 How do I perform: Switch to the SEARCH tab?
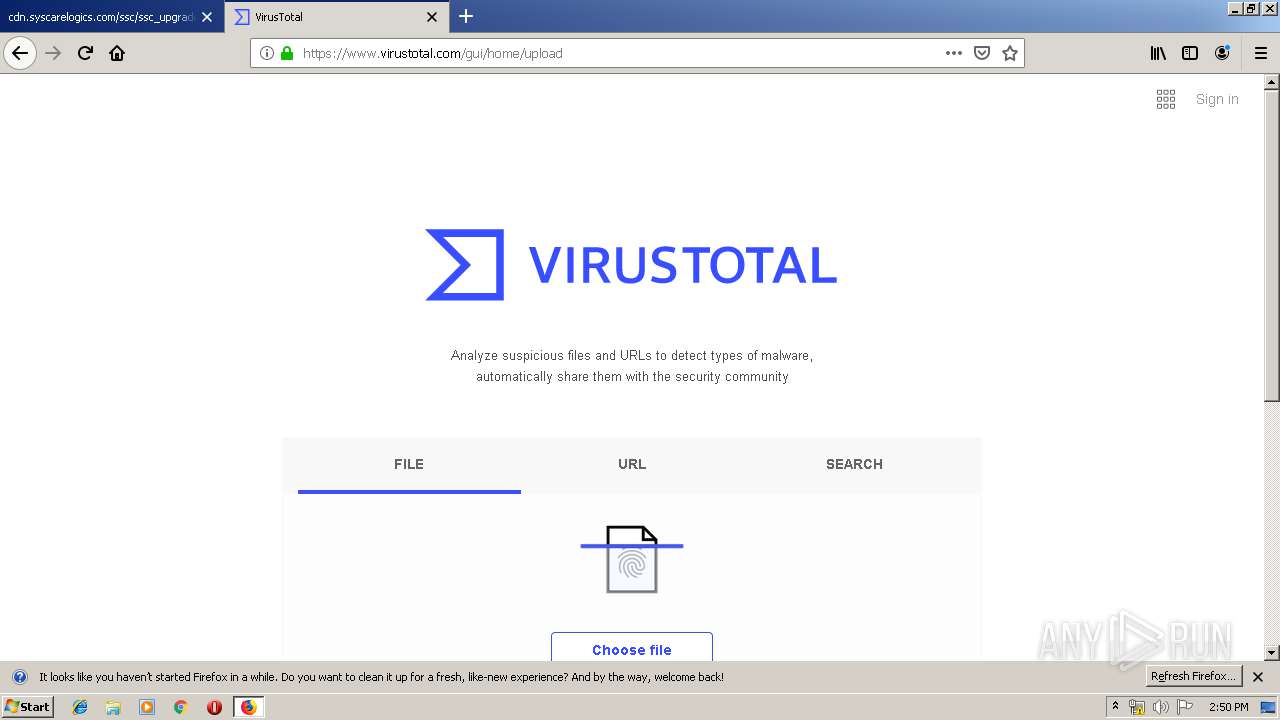[x=854, y=464]
